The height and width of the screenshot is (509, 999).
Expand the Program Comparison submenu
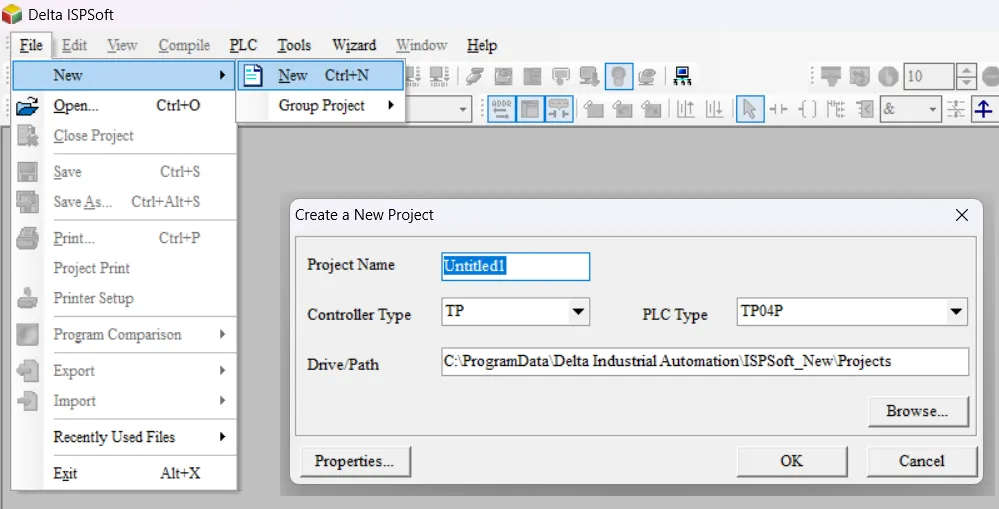(x=124, y=334)
